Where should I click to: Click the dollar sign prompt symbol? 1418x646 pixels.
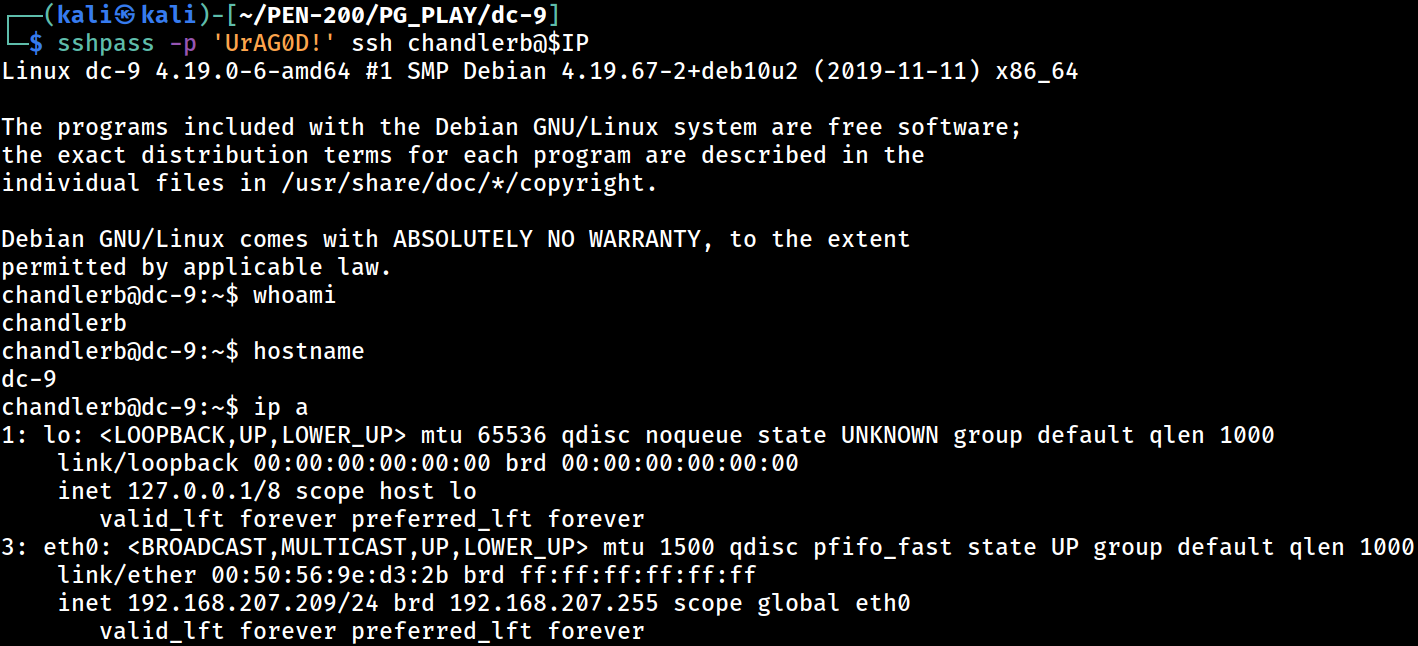[35, 43]
